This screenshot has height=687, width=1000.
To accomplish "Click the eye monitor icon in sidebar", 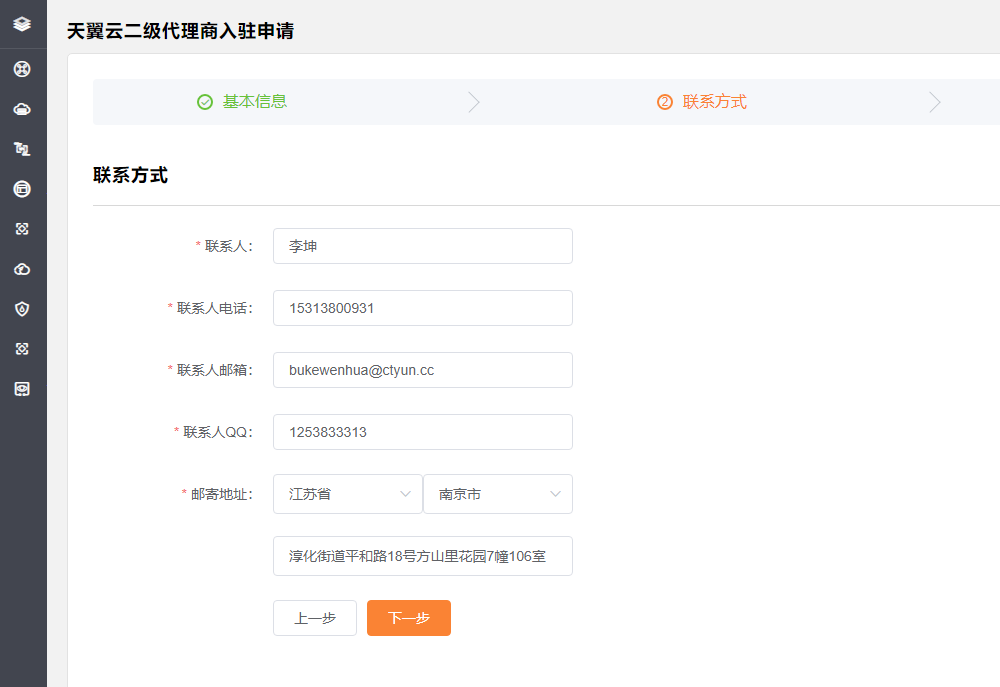I will pyautogui.click(x=22, y=389).
